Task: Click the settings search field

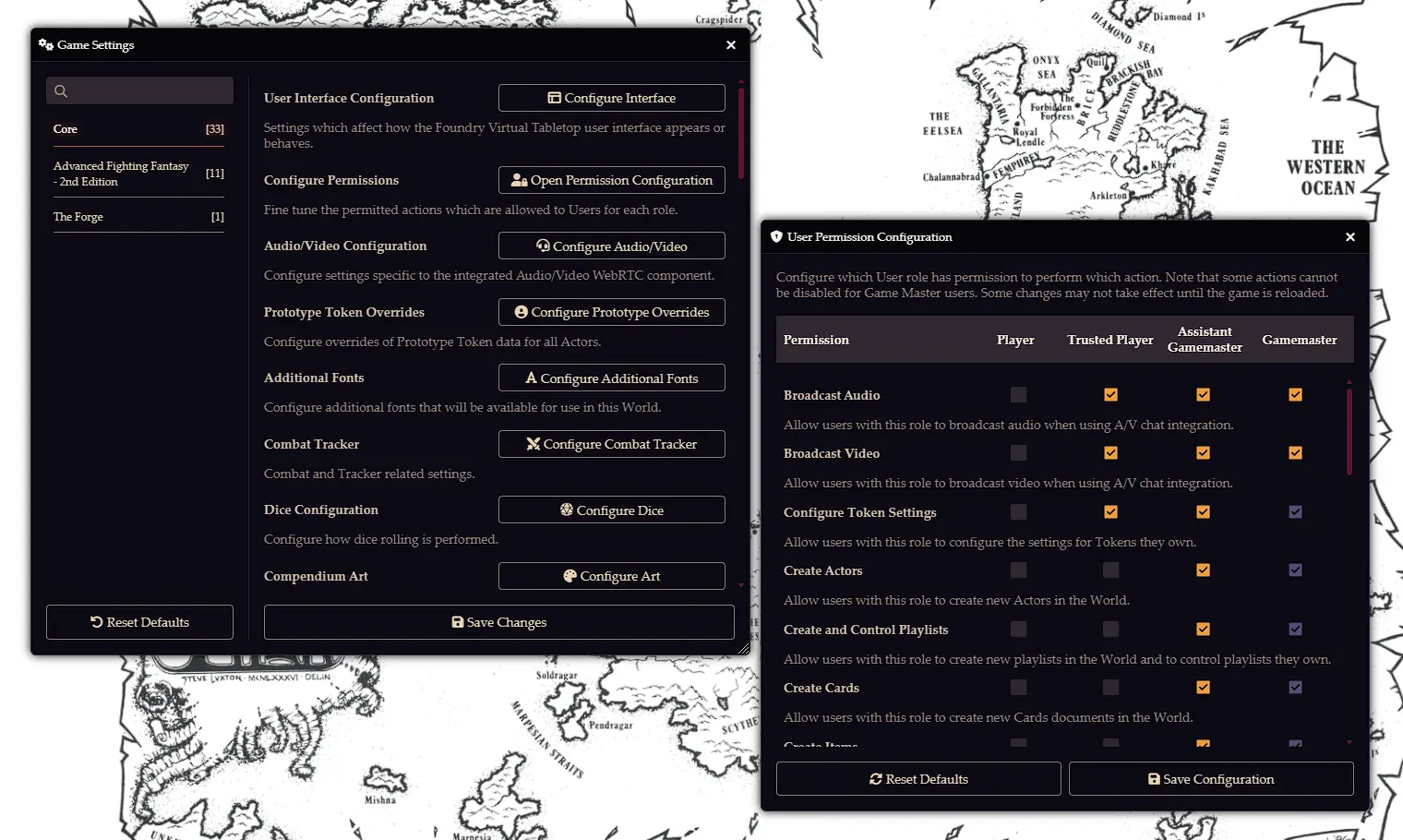Action: point(139,90)
